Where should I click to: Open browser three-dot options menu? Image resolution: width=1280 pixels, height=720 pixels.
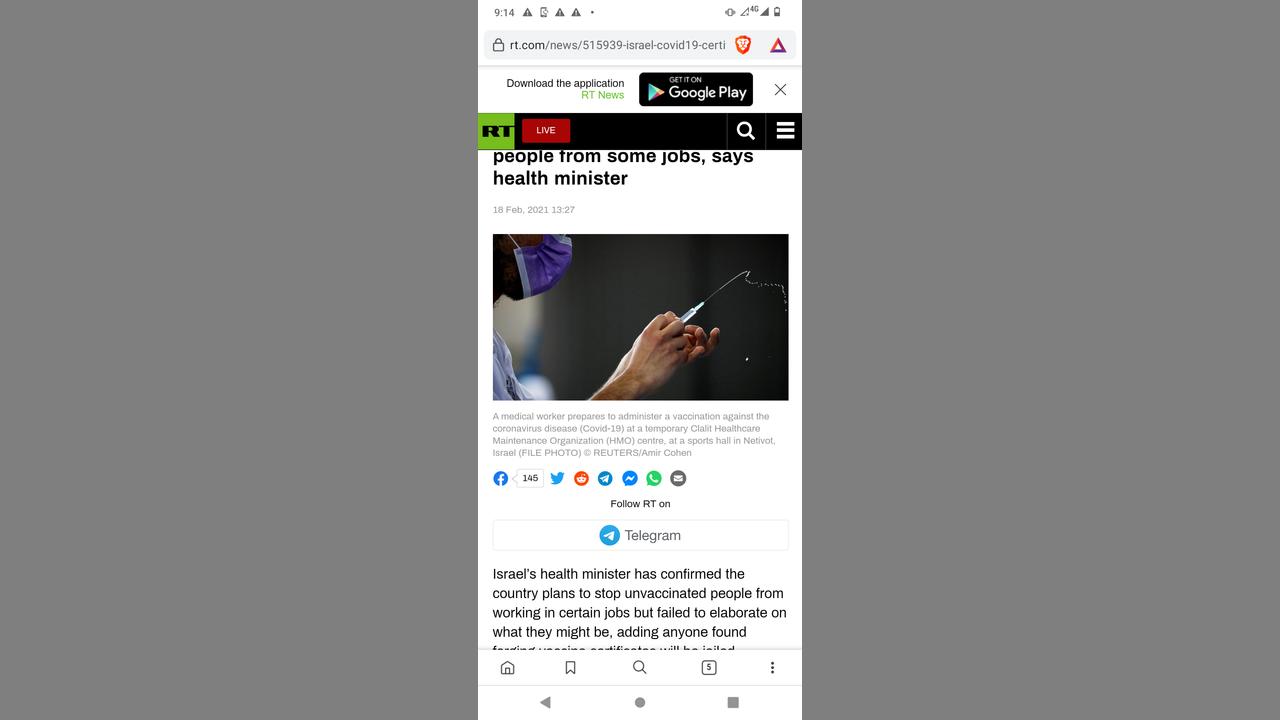coord(772,667)
